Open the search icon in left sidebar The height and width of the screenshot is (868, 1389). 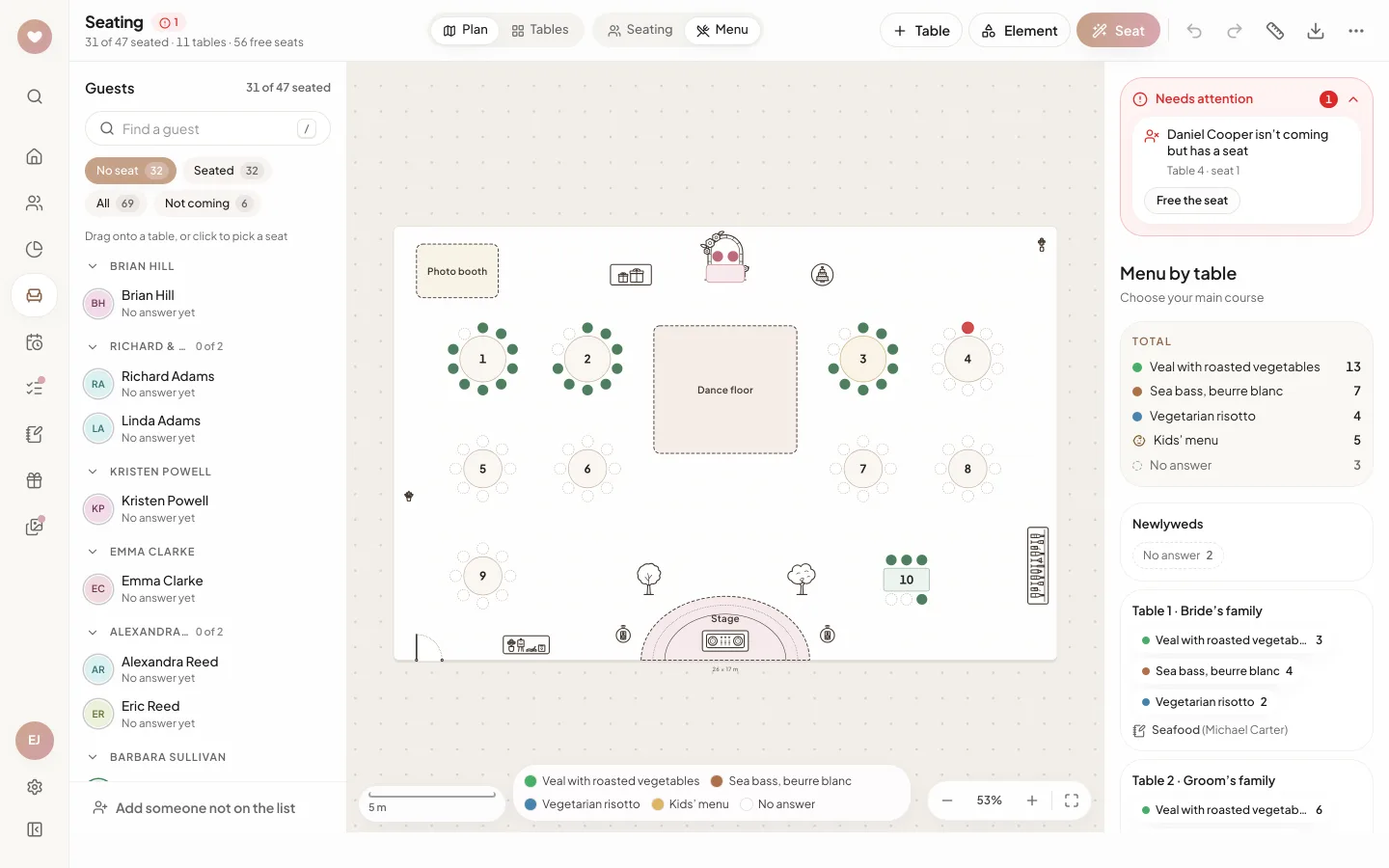(35, 96)
